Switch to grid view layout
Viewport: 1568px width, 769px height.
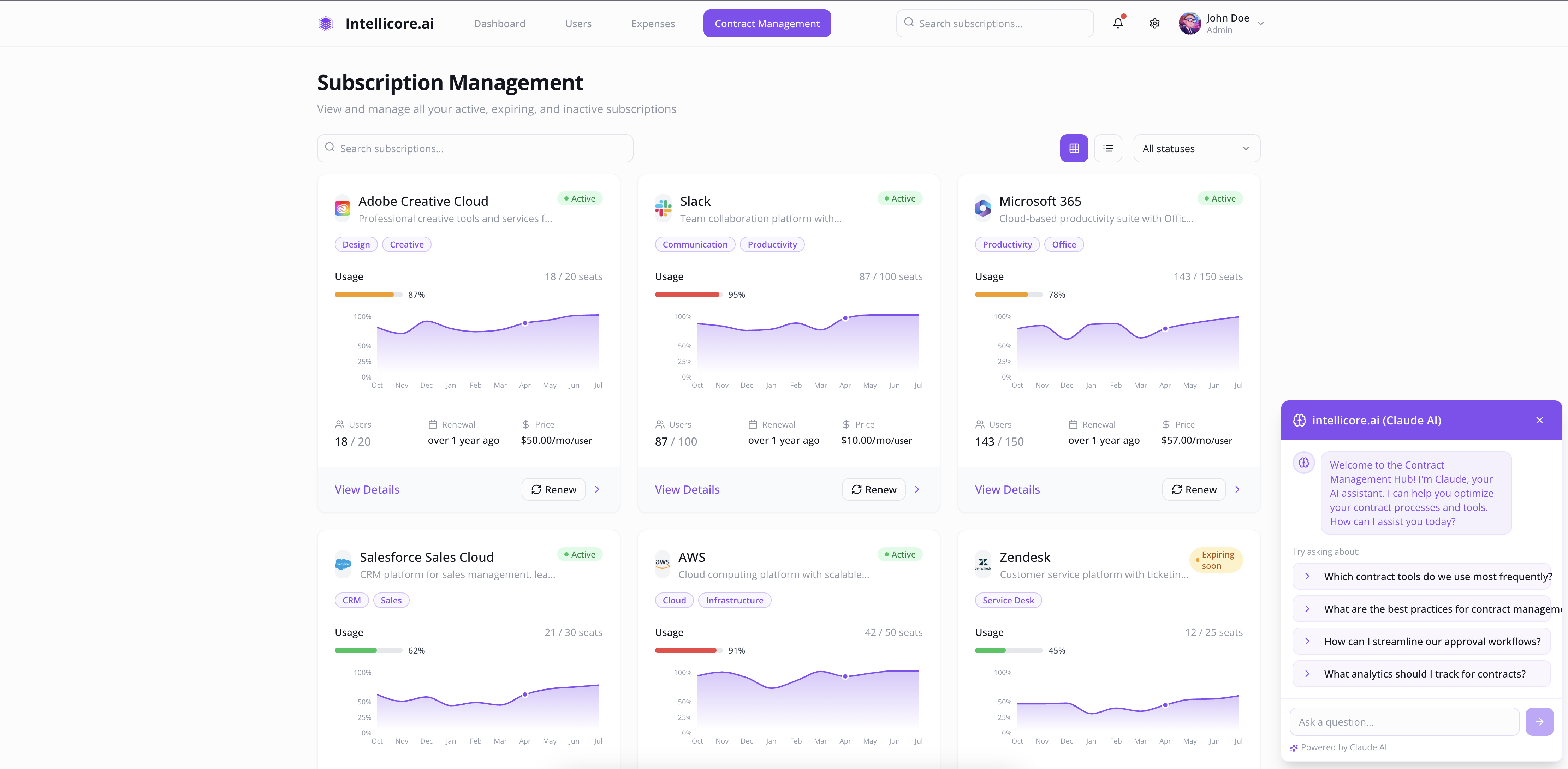[1074, 148]
